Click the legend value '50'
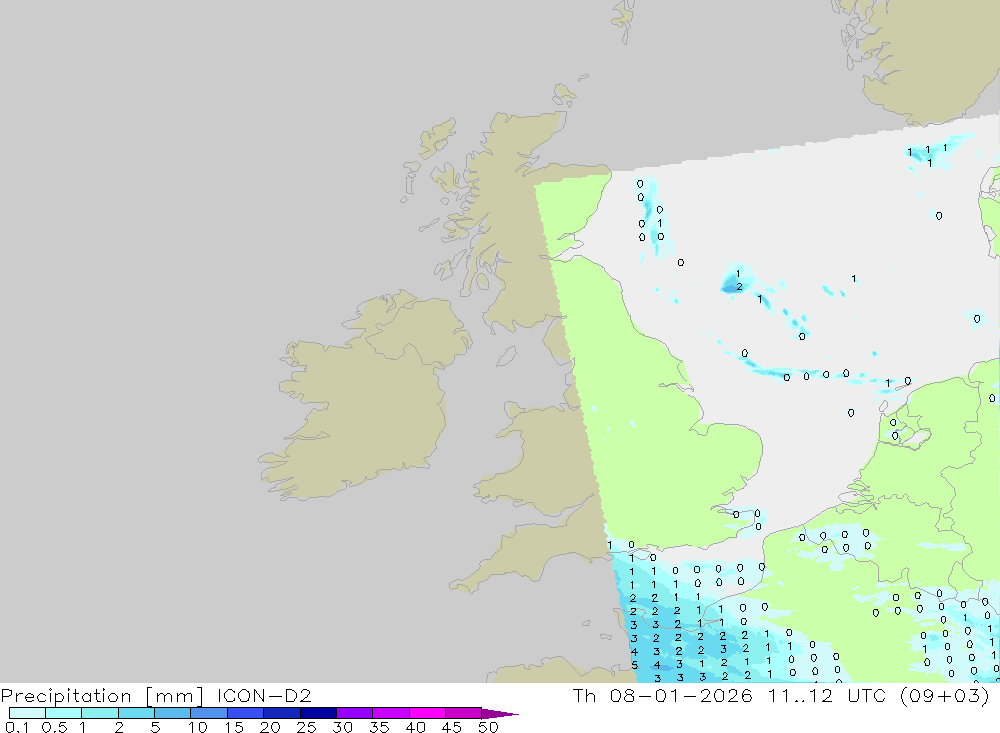1000x733 pixels. [489, 727]
